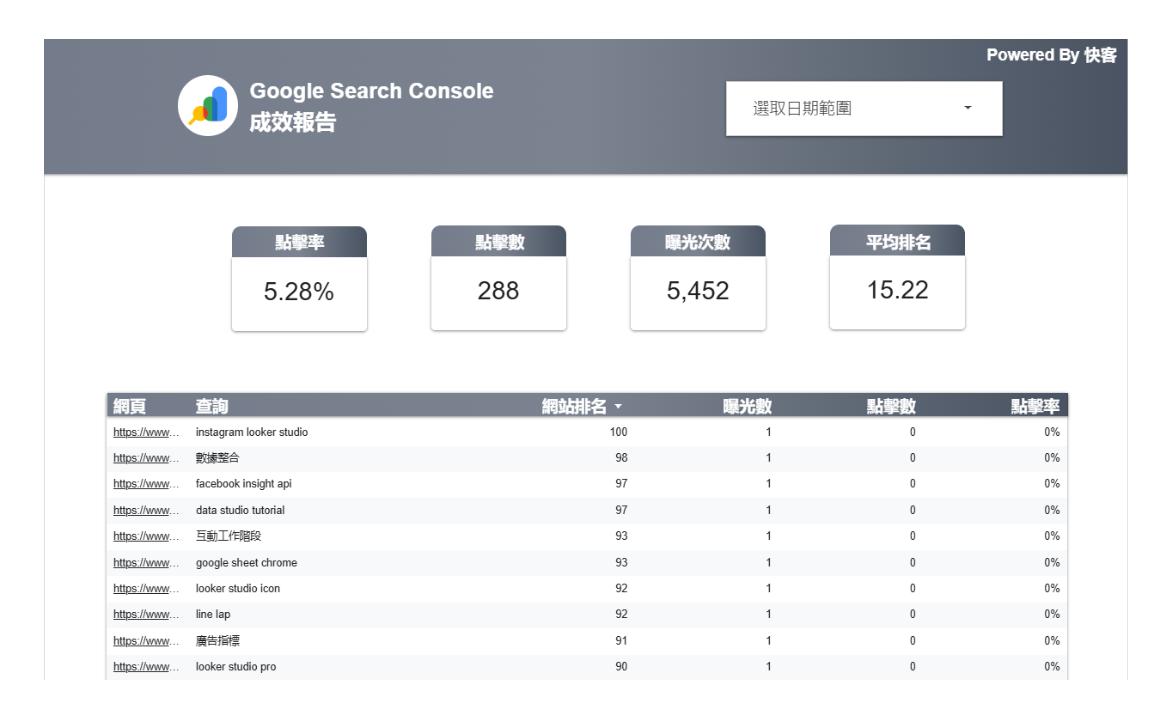Viewport: 1172px width, 719px height.
Task: Open URL link in google sheet chrome row
Action: click(x=146, y=562)
